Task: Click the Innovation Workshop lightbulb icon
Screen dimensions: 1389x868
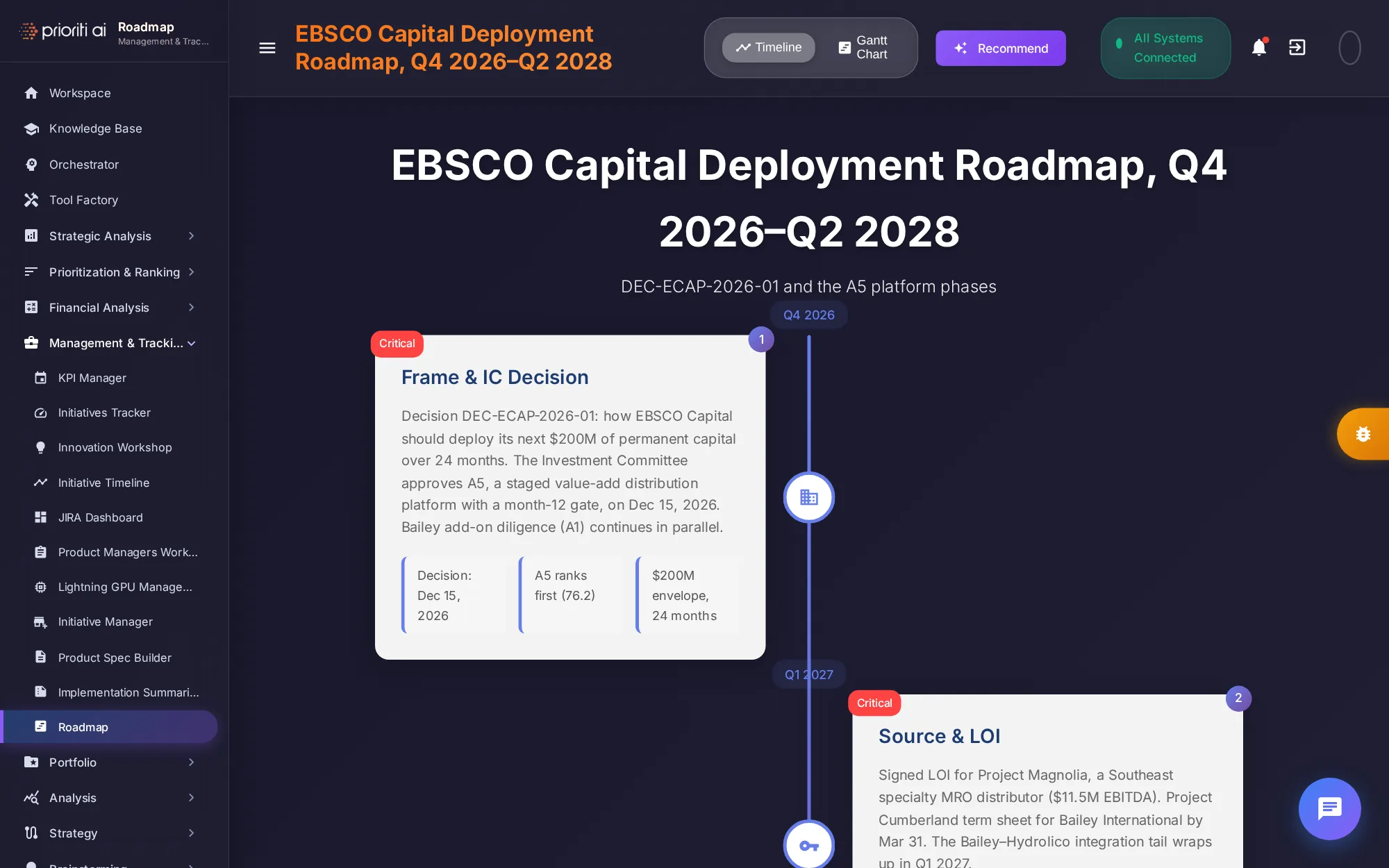Action: [41, 447]
